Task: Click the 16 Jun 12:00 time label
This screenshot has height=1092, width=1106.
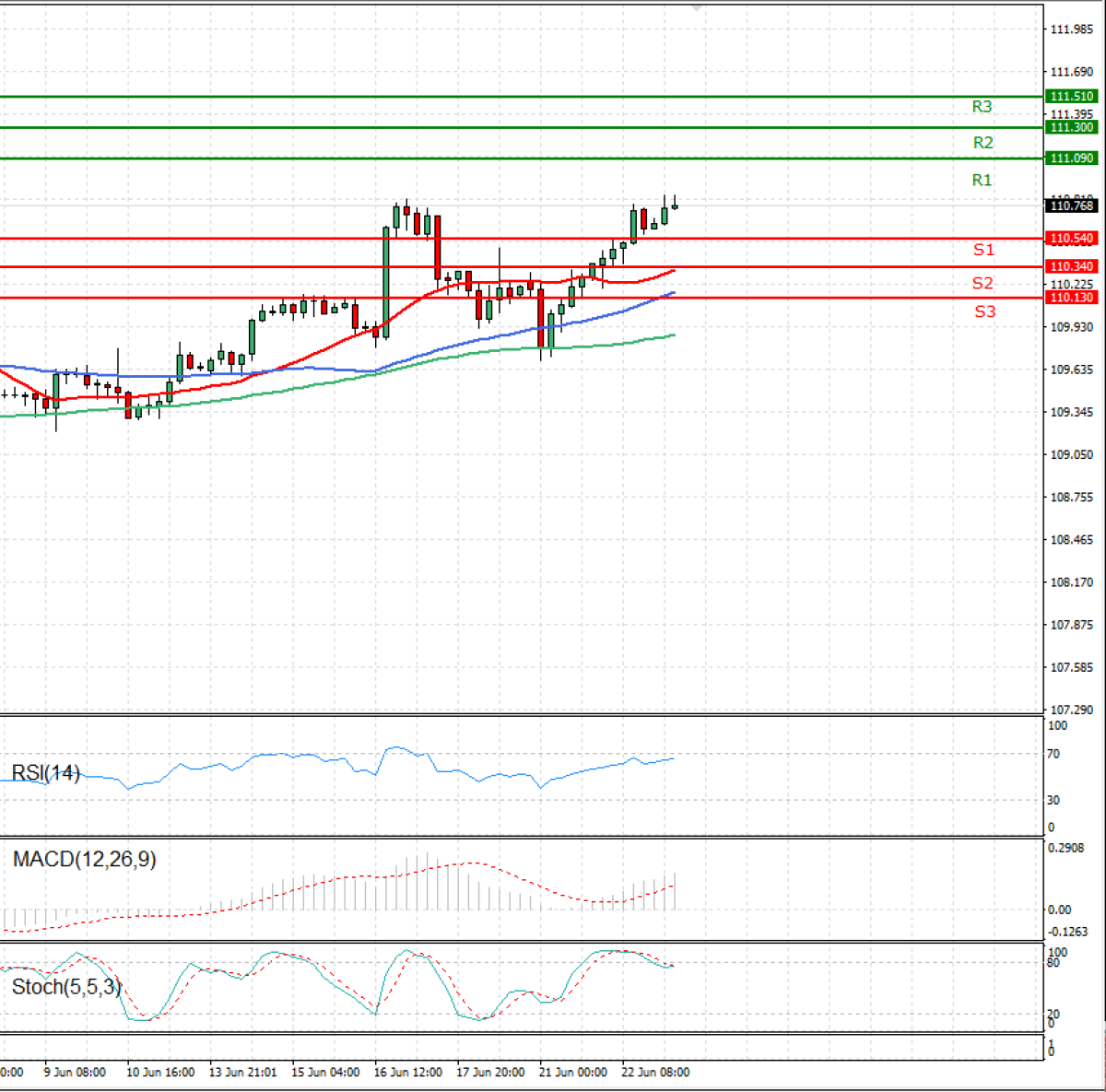Action: click(x=407, y=1072)
